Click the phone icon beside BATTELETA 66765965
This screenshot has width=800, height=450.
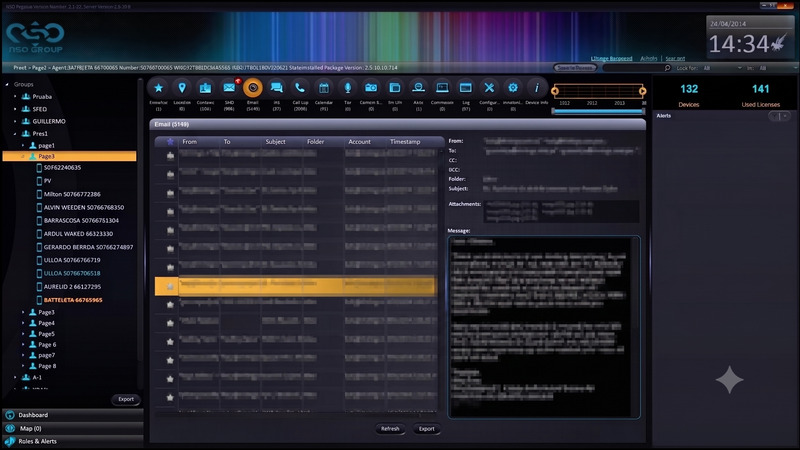(39, 300)
